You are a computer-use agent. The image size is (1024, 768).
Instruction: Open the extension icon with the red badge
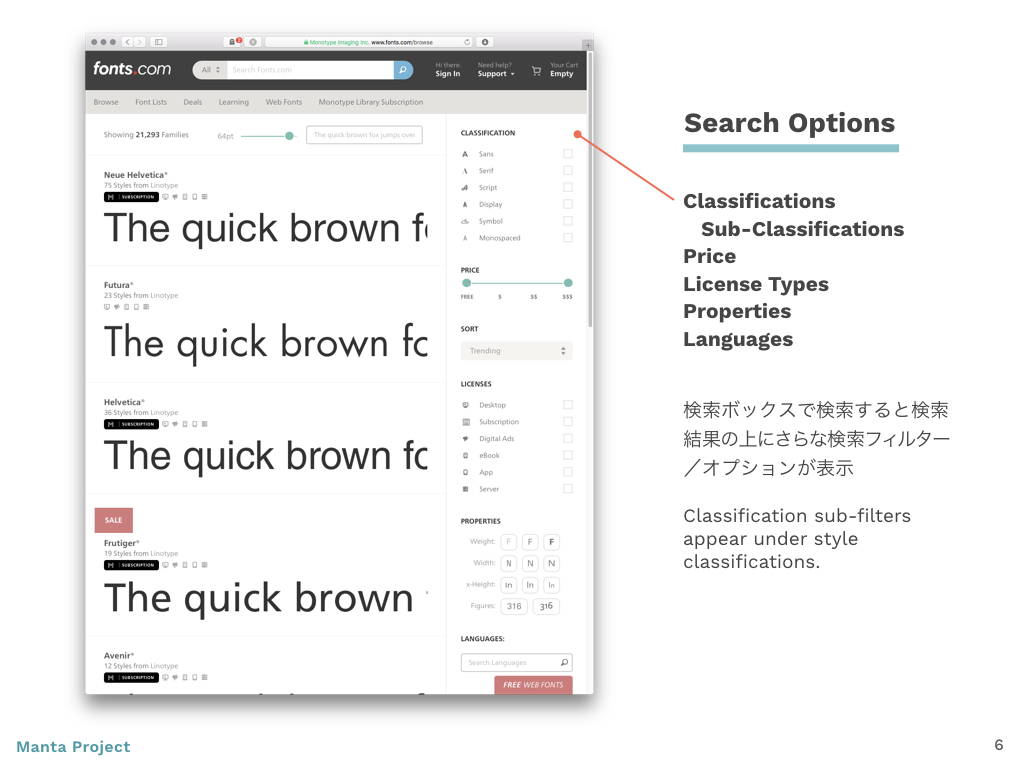[233, 42]
